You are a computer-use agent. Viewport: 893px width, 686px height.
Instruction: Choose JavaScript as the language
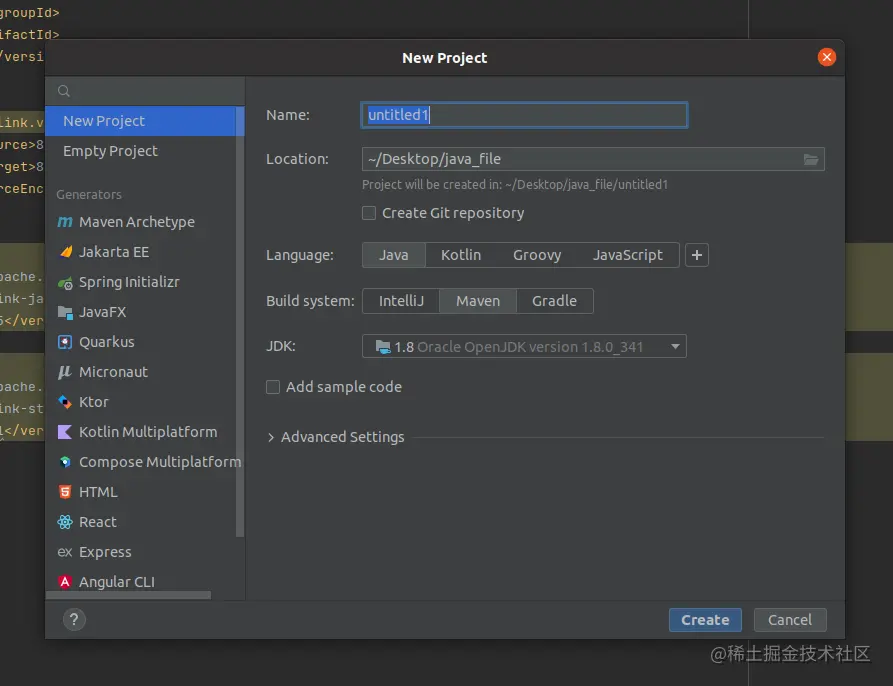pos(628,255)
